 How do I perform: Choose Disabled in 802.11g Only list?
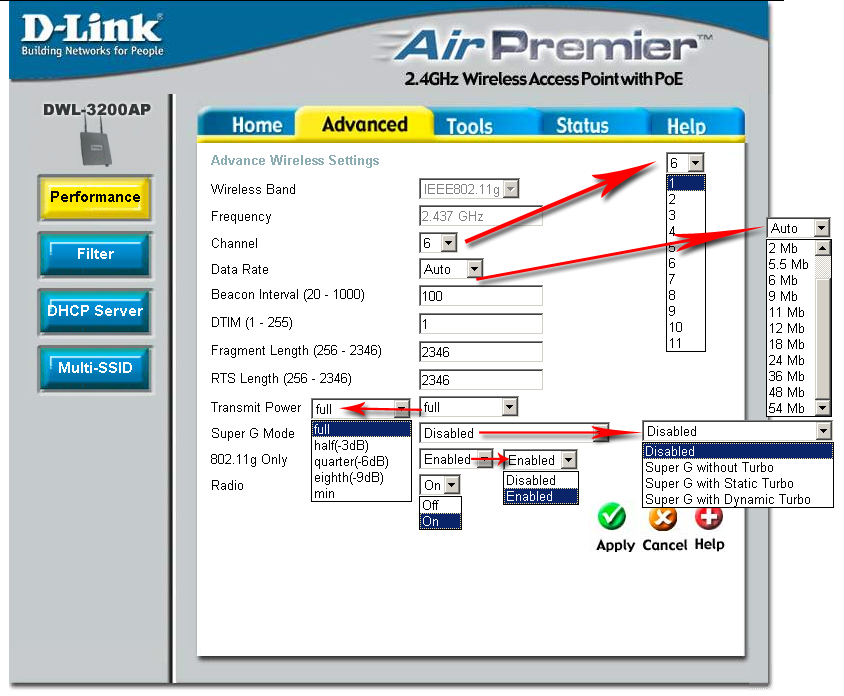(x=540, y=480)
